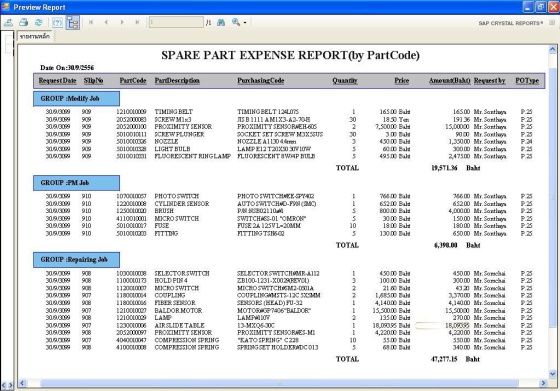Click the FLUORESCENT RING LAMP description
The width and height of the screenshot is (560, 391).
tap(192, 156)
